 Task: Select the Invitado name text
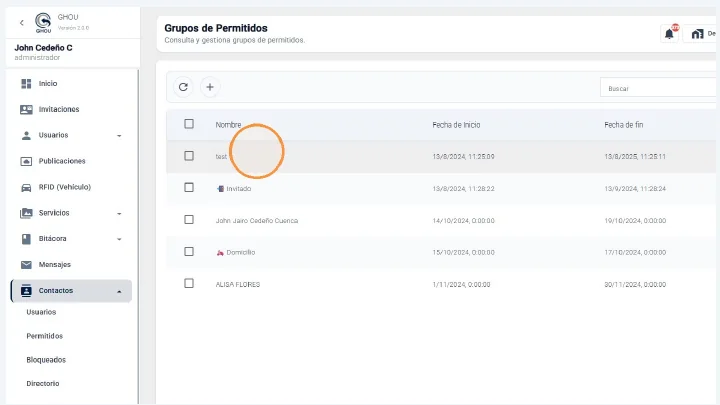pyautogui.click(x=238, y=189)
